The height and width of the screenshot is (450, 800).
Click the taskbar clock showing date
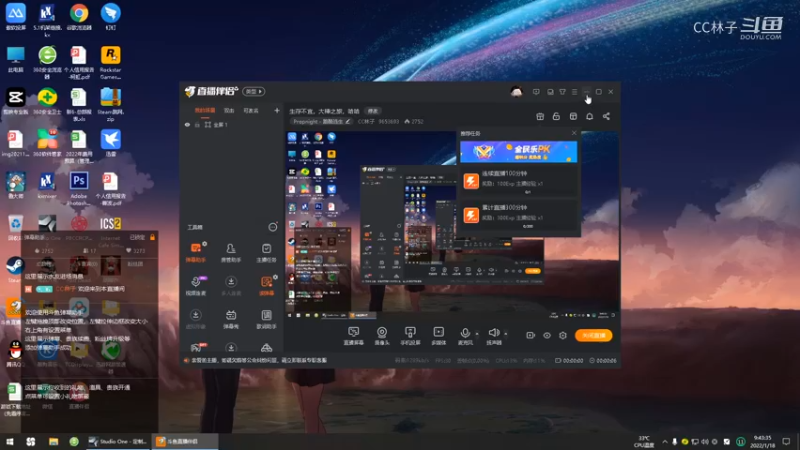pos(762,441)
